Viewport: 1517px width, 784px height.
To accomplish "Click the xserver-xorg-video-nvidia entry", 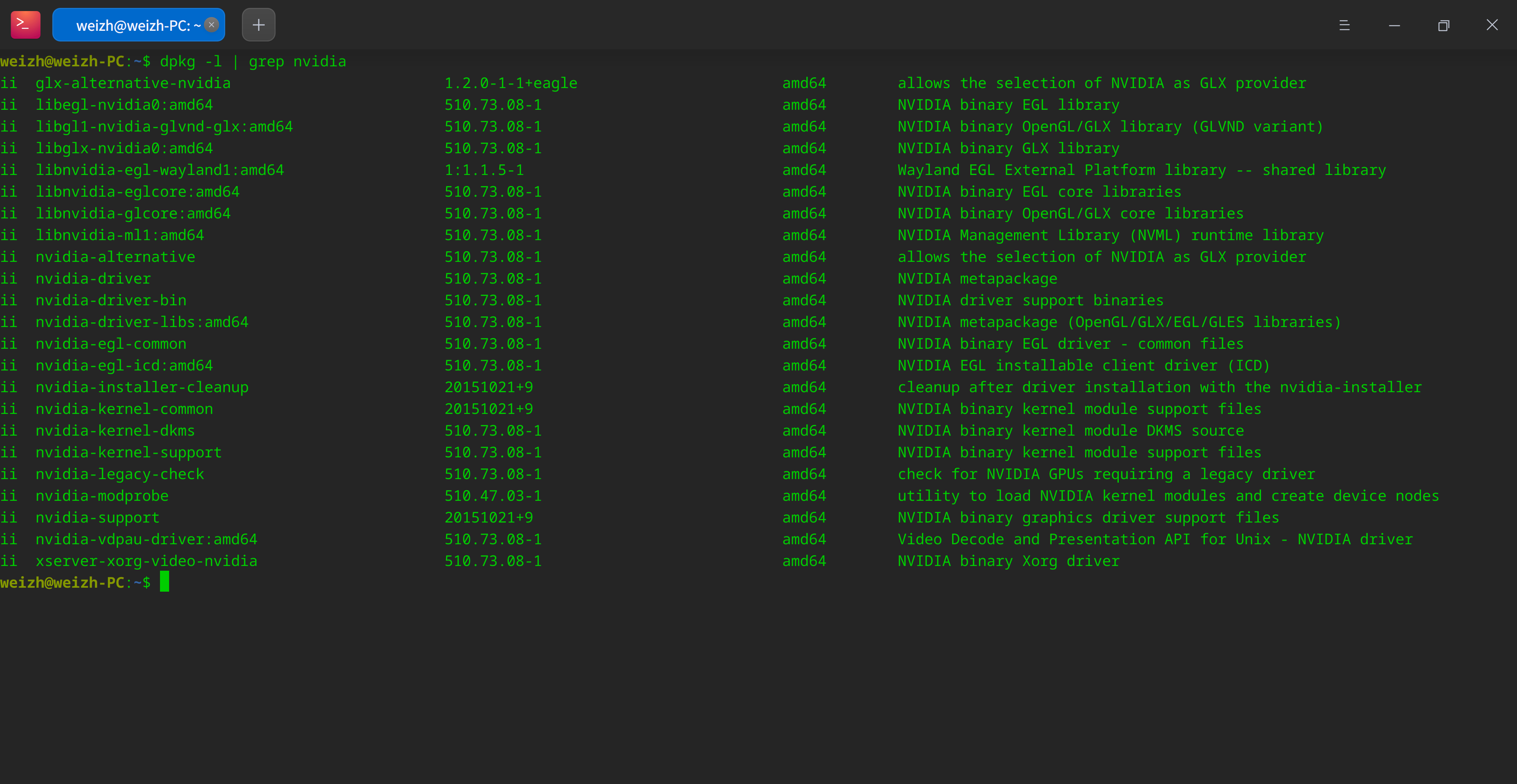I will [x=146, y=560].
